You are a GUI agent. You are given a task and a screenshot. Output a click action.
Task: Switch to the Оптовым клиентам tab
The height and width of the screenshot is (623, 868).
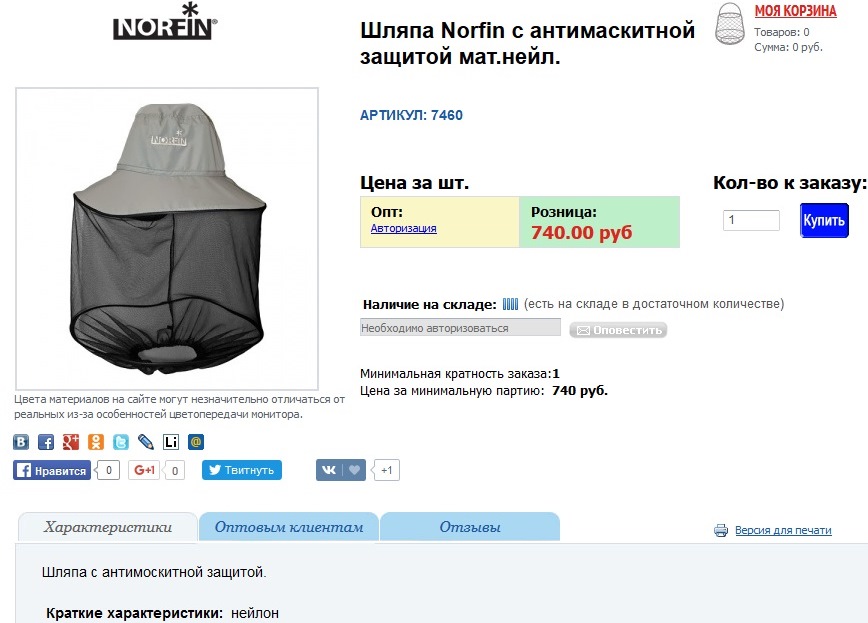[x=289, y=527]
